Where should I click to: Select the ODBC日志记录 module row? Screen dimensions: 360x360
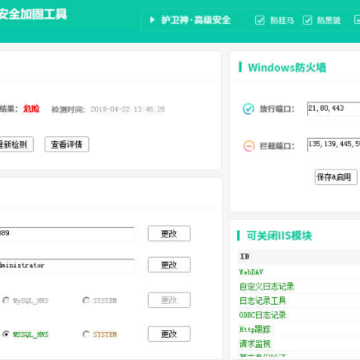point(299,315)
